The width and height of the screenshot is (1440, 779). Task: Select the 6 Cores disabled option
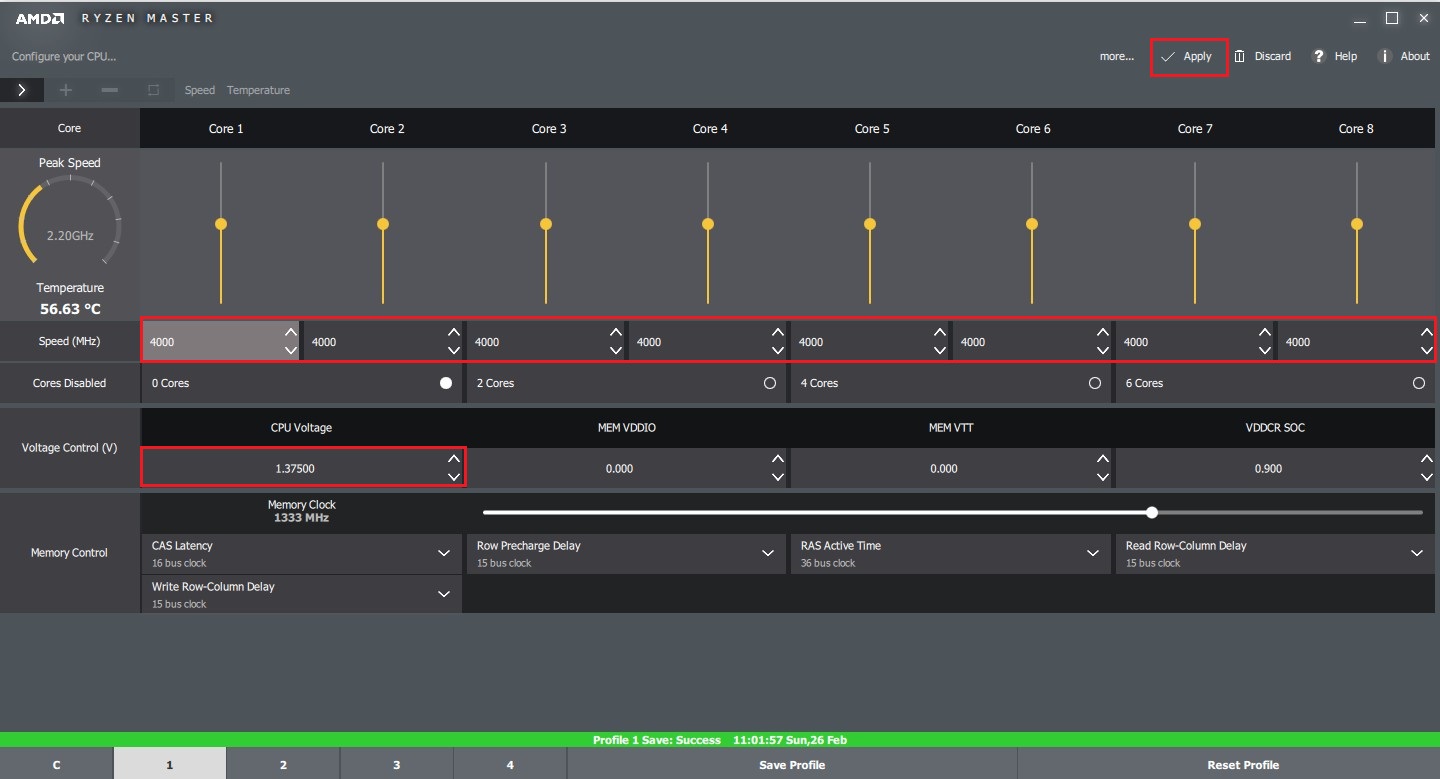[1418, 383]
